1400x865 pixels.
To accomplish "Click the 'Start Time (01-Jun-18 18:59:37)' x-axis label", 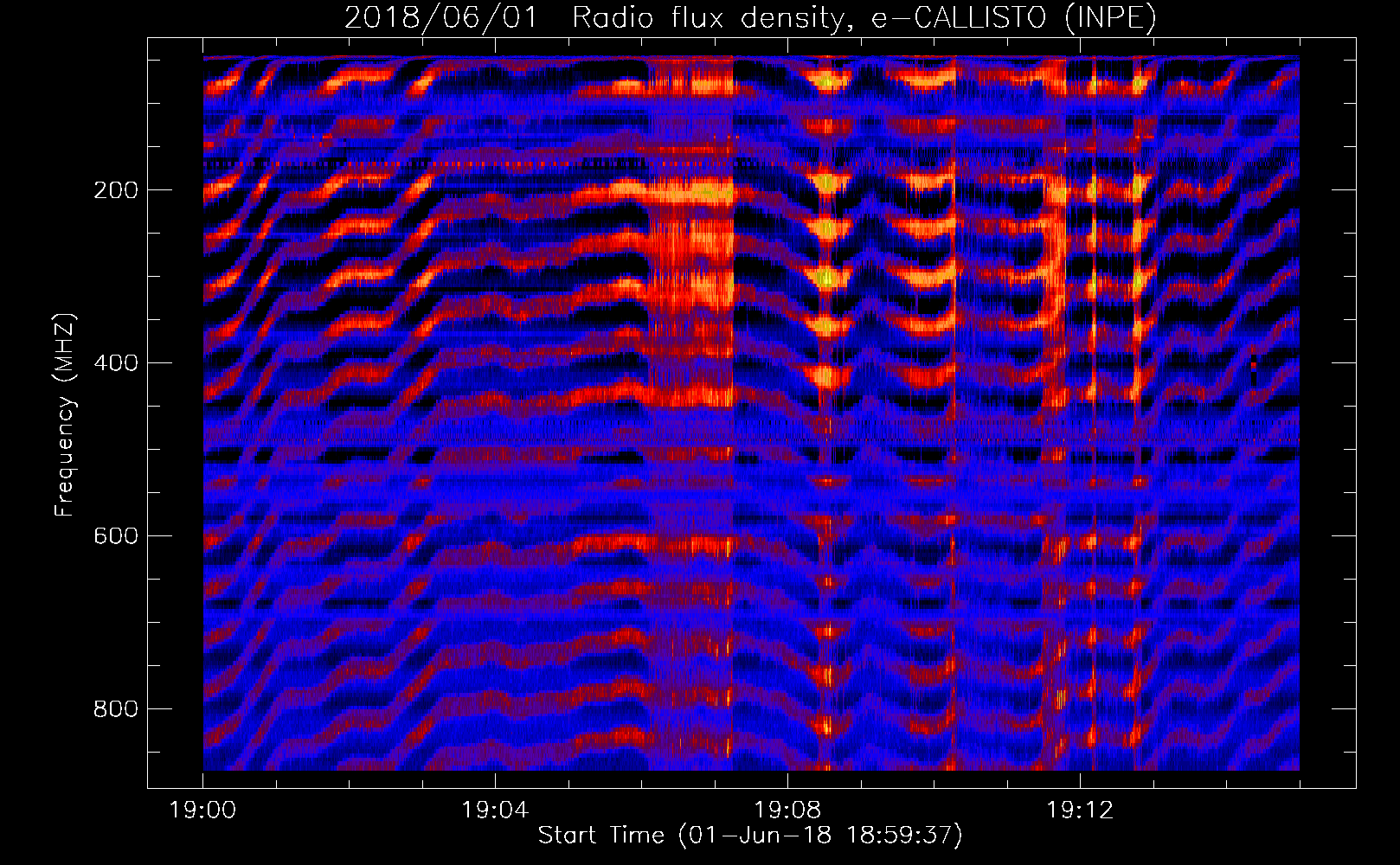I will pyautogui.click(x=750, y=836).
